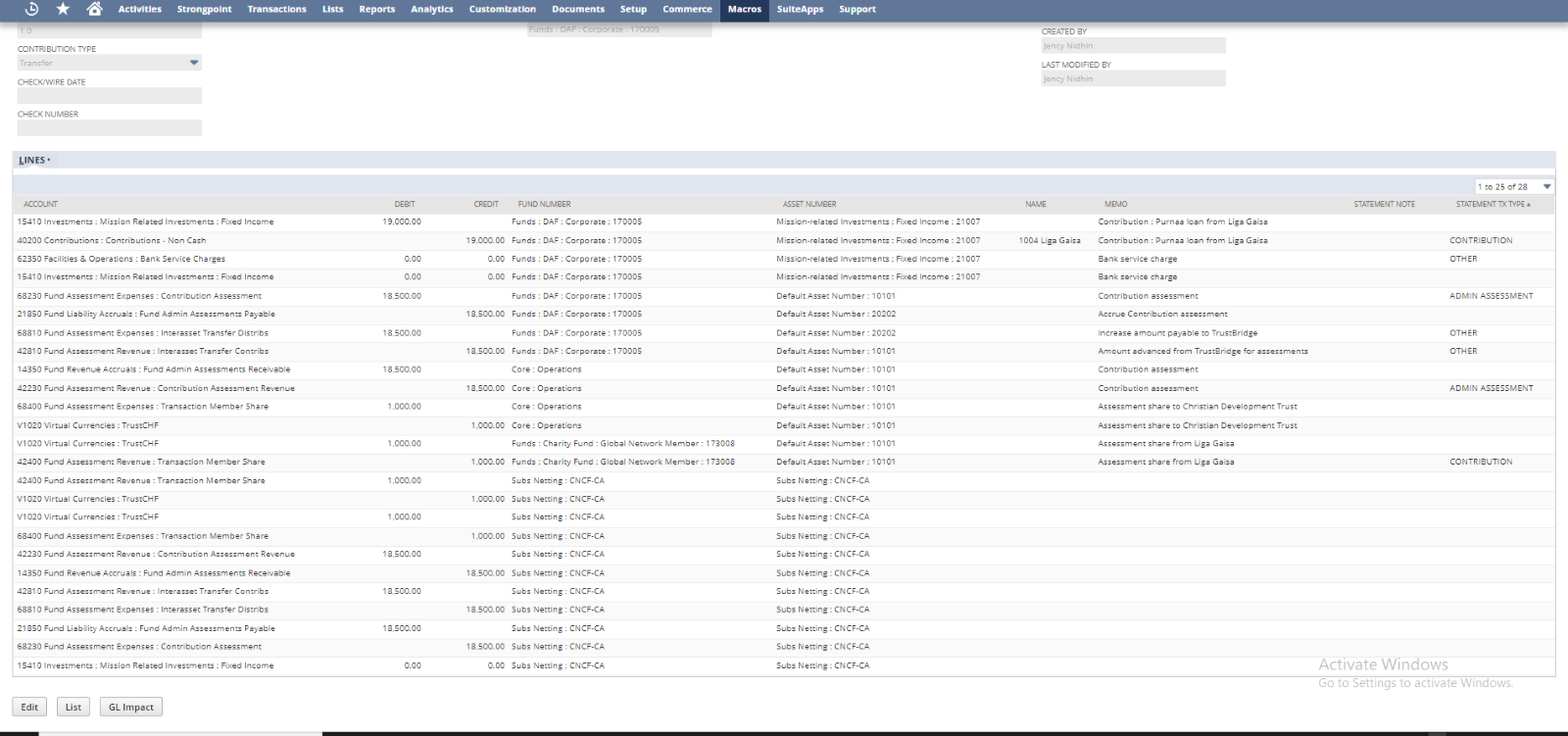Go to the Home icon
The width and height of the screenshot is (1568, 736).
click(94, 9)
